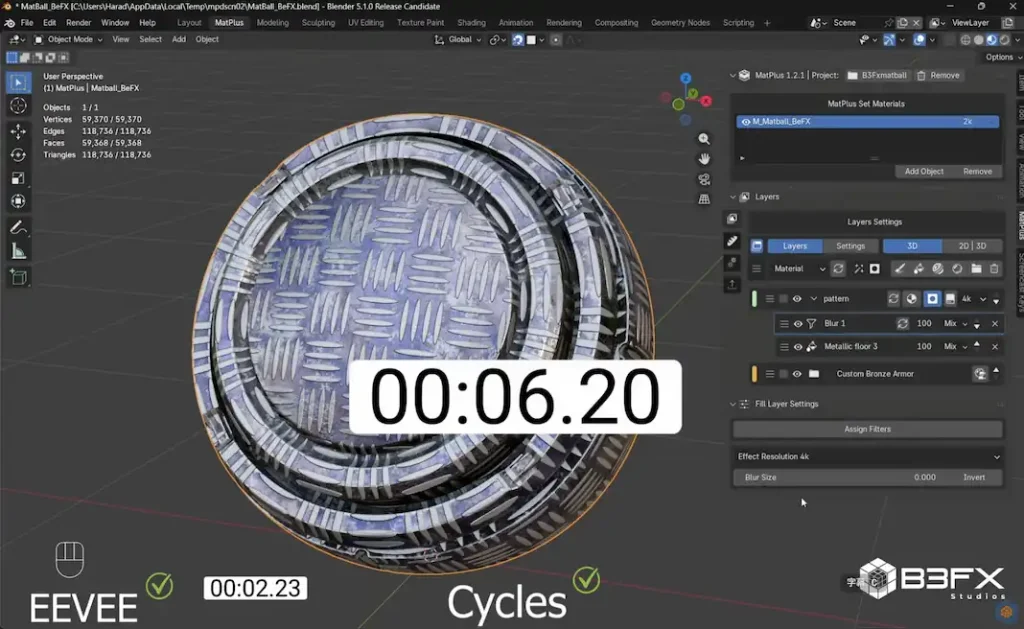This screenshot has width=1024, height=629.
Task: Activate the Rotate tool
Action: (18, 155)
